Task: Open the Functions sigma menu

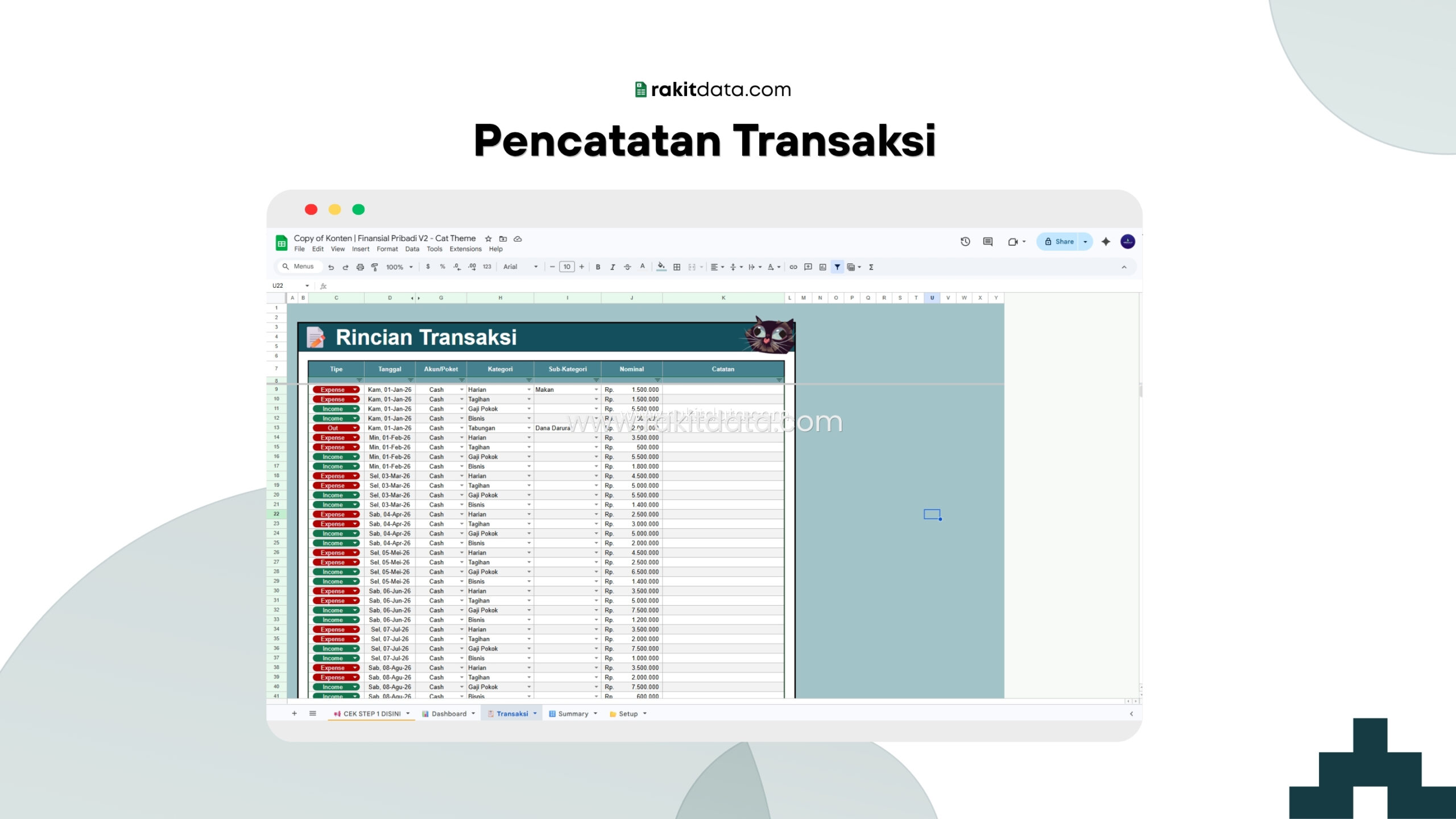Action: [871, 267]
